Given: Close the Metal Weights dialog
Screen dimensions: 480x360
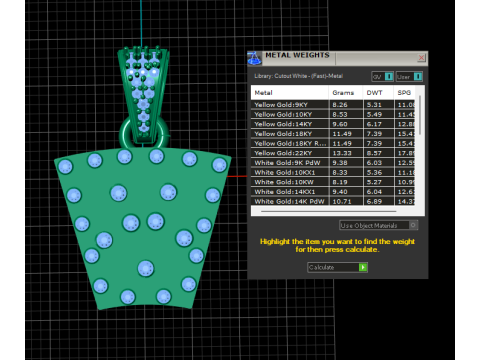Looking at the screenshot, I should pyautogui.click(x=421, y=58).
